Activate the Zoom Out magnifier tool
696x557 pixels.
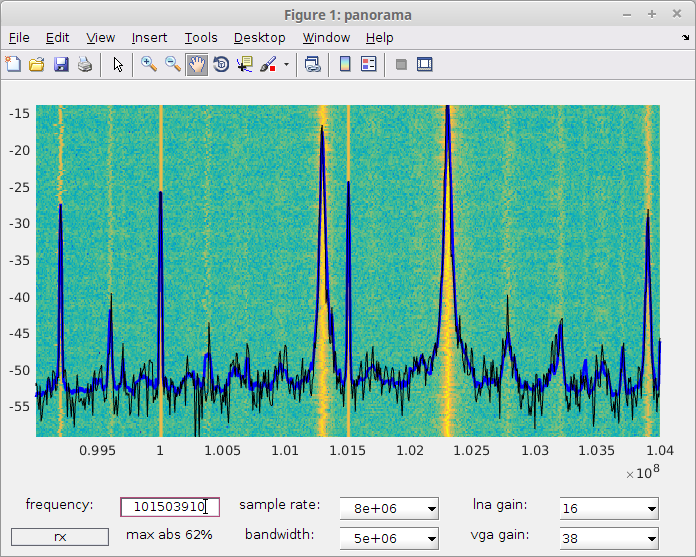click(173, 64)
